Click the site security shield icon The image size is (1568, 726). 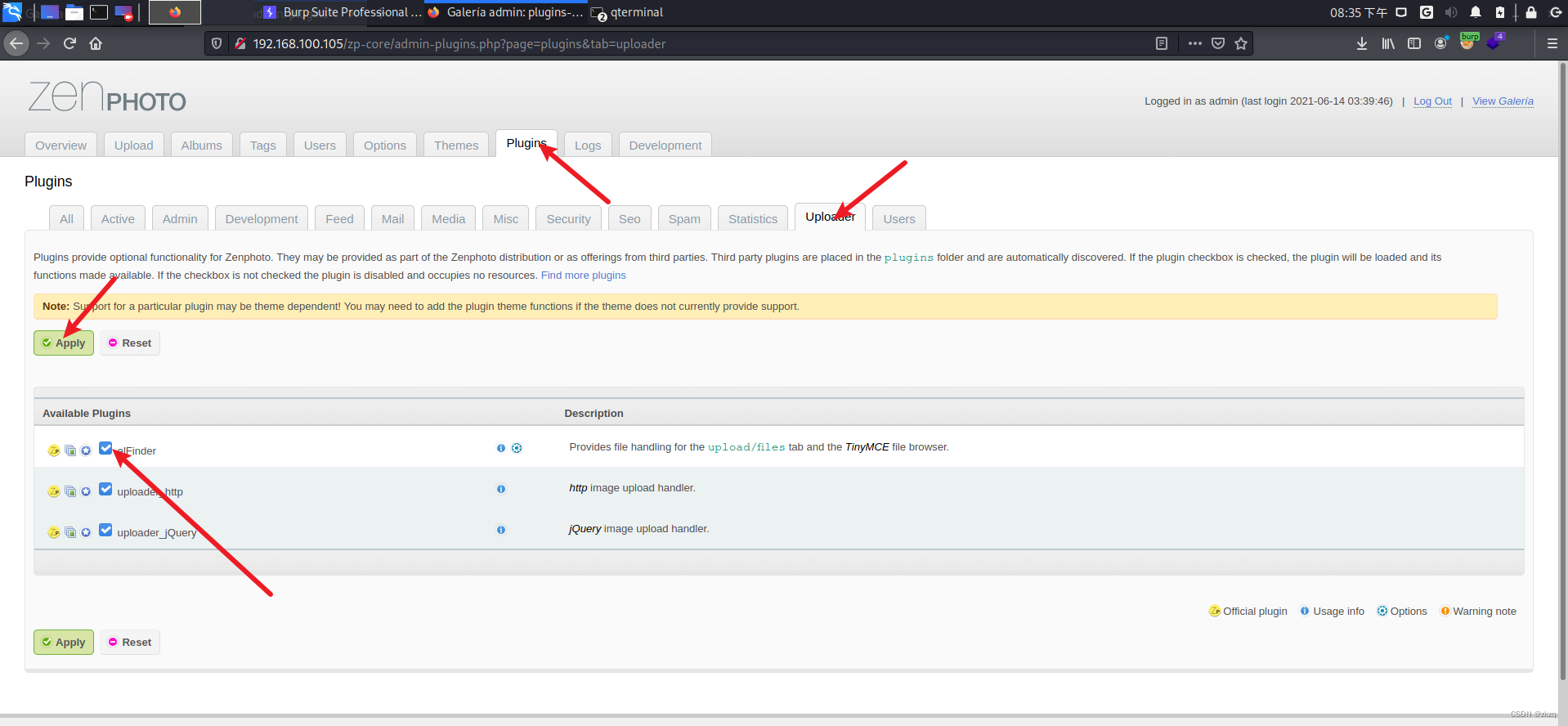click(217, 43)
